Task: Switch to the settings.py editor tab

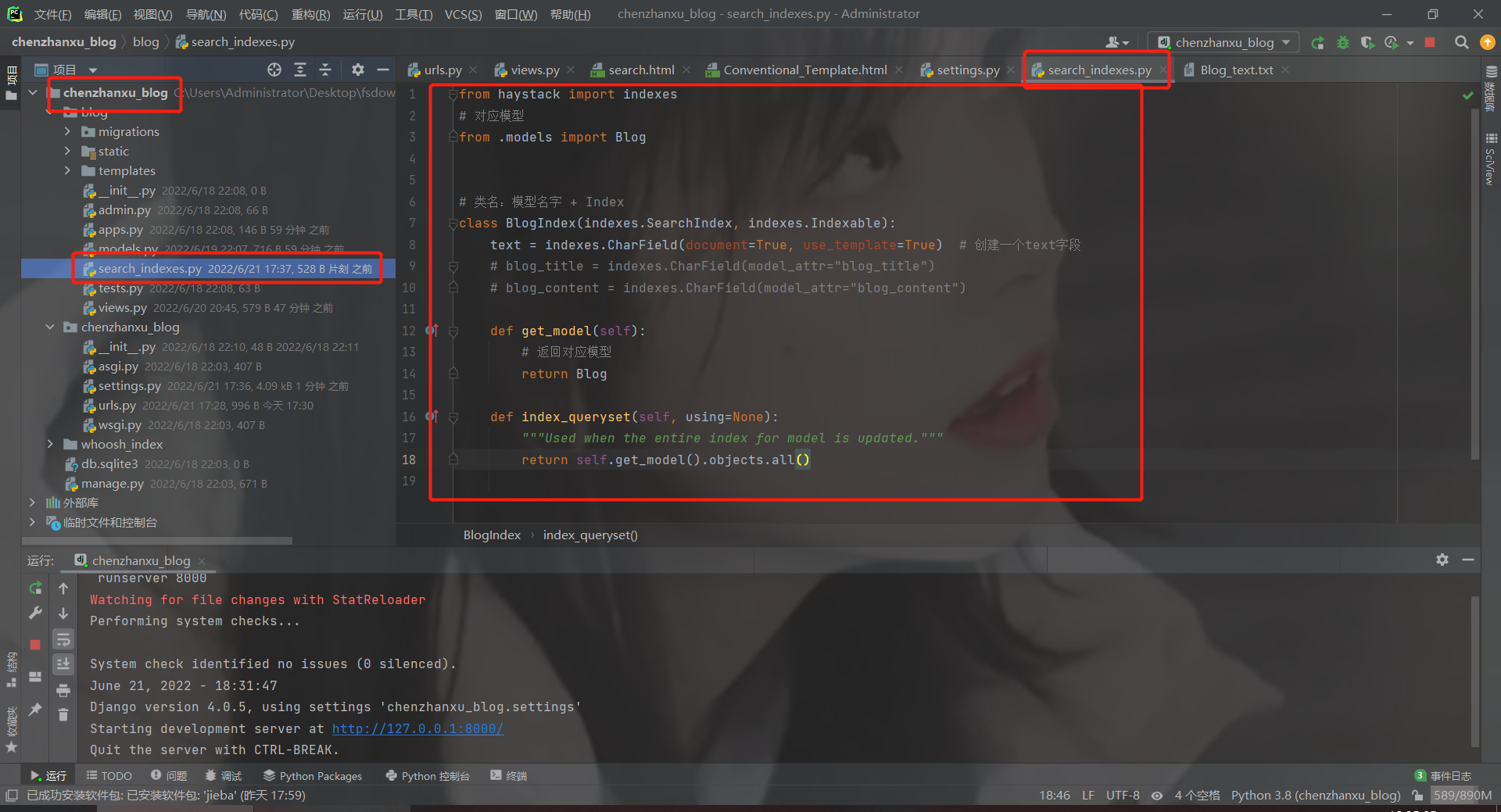Action: point(967,70)
